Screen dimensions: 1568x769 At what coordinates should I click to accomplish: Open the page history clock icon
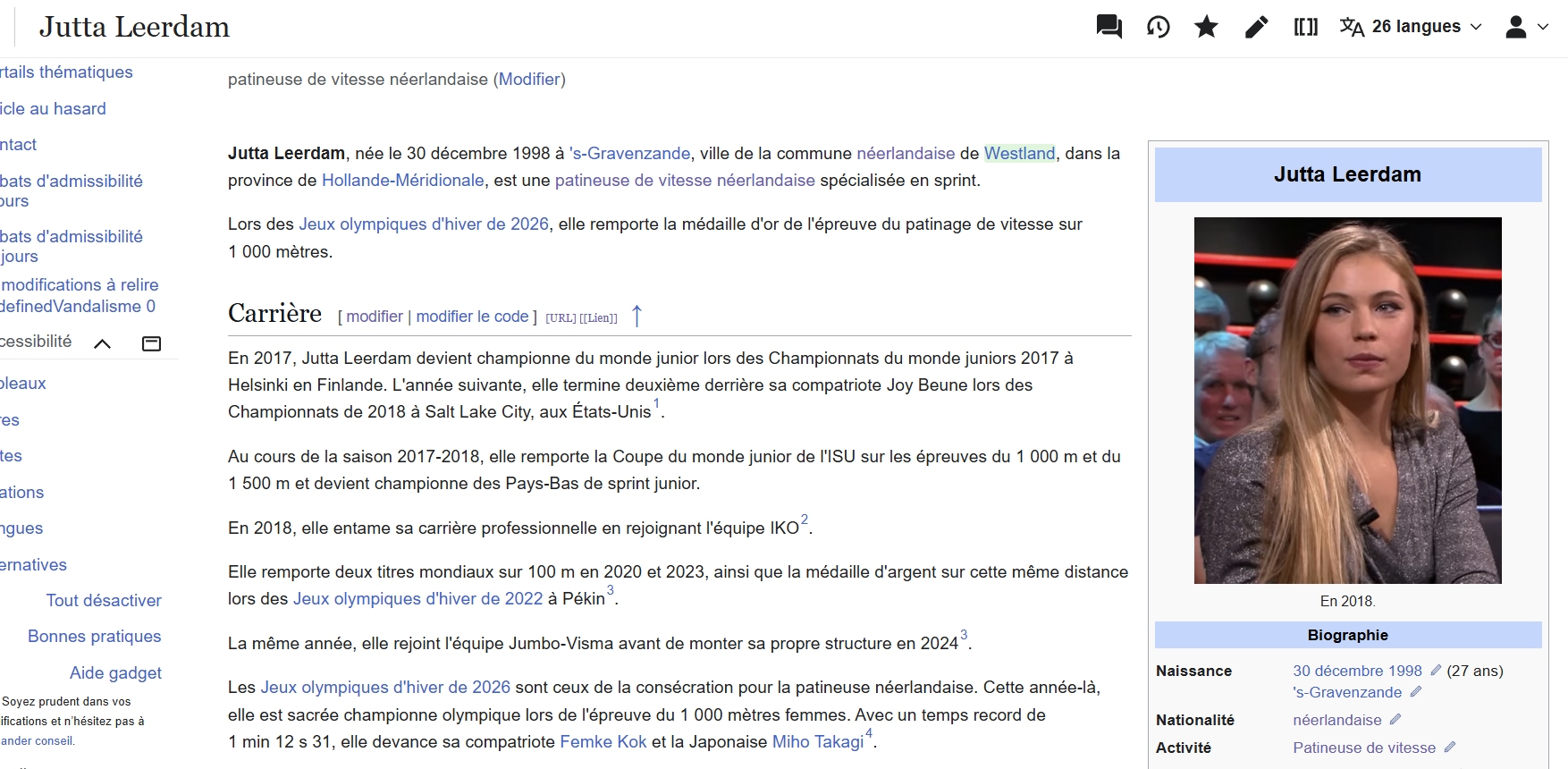click(x=1158, y=27)
